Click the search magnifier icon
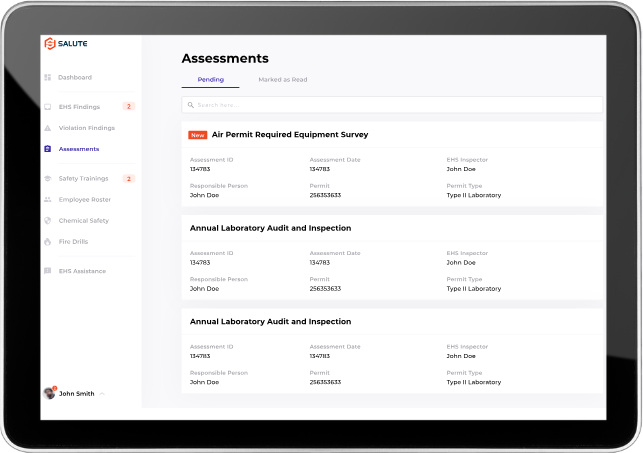The height and width of the screenshot is (453, 643). click(191, 105)
